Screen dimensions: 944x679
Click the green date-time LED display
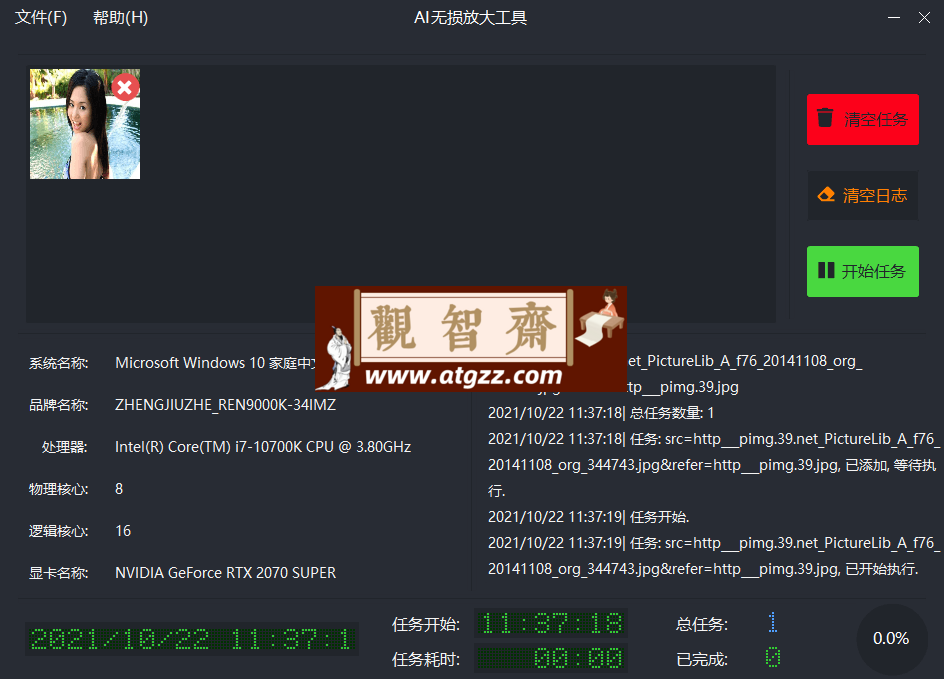pyautogui.click(x=192, y=639)
